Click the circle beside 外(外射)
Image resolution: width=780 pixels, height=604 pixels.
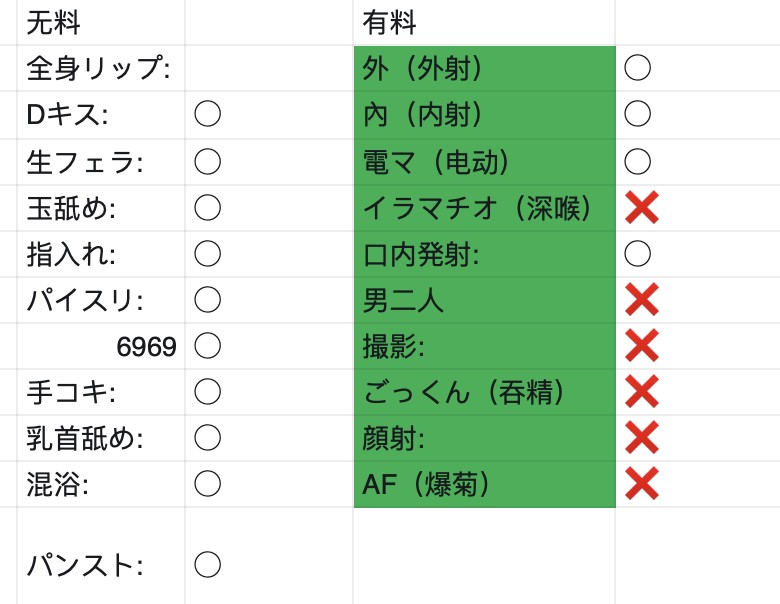637,68
